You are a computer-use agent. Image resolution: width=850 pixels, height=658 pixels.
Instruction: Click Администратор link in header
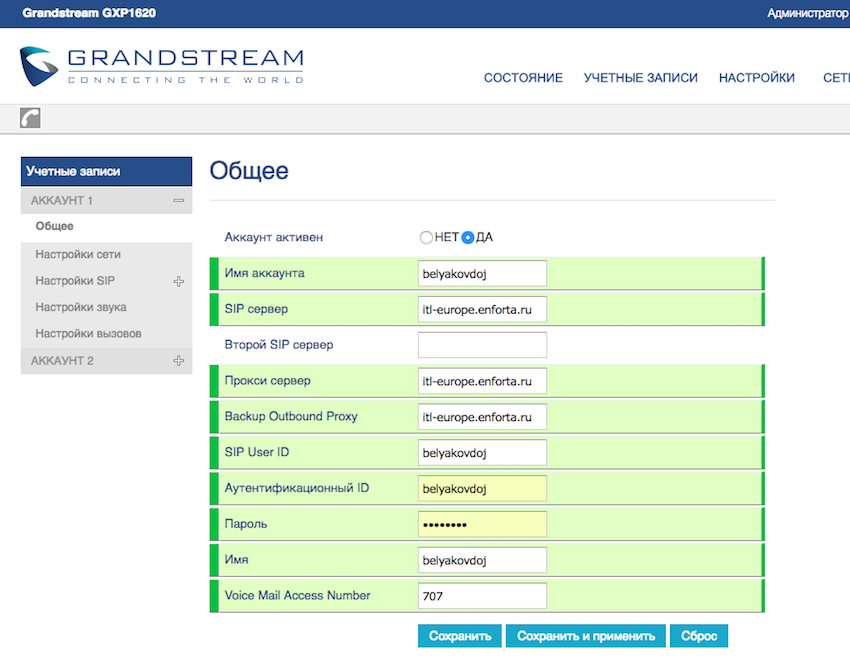coord(808,13)
